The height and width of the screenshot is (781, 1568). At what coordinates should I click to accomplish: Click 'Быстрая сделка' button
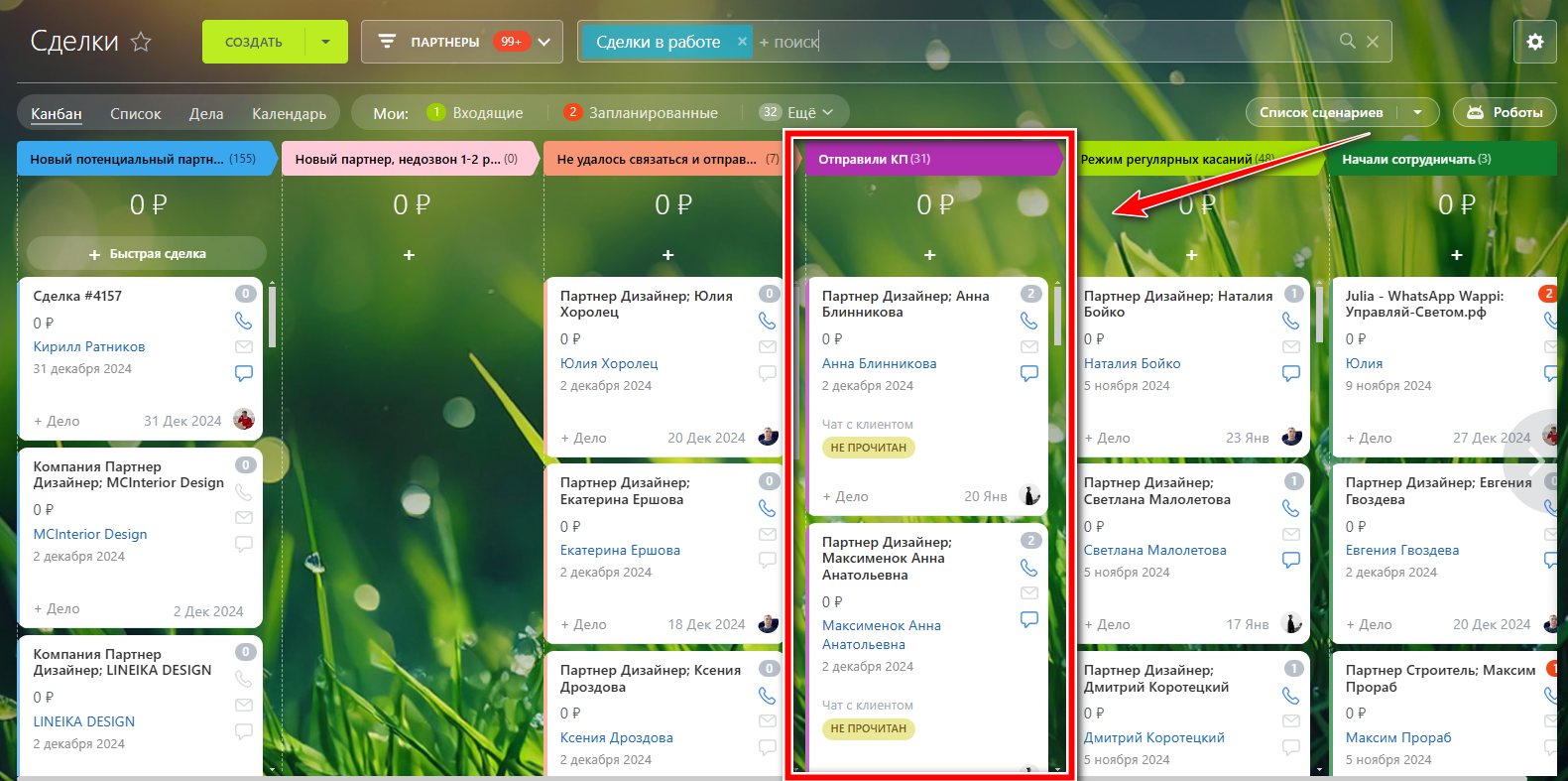[147, 254]
